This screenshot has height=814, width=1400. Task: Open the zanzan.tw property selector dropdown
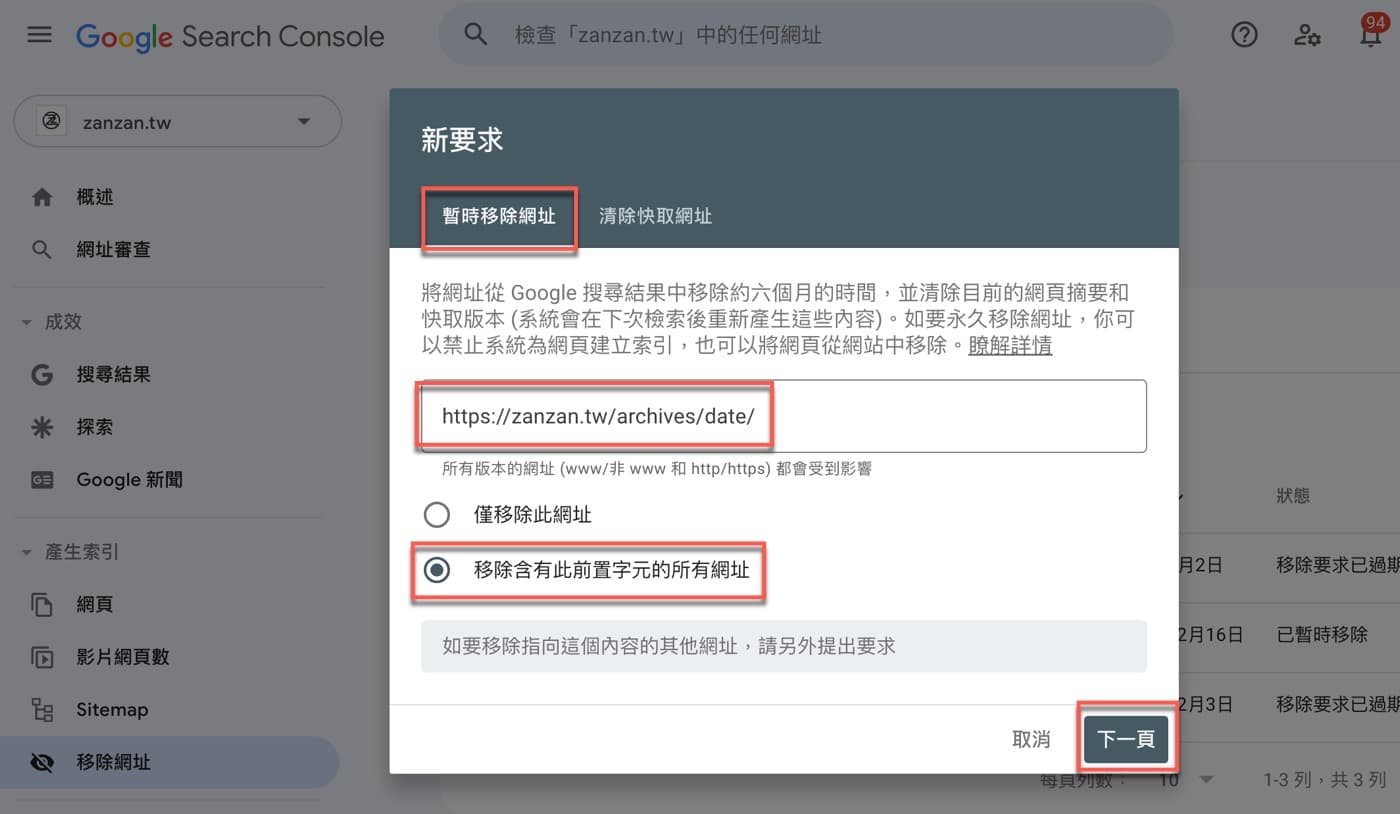coord(177,122)
